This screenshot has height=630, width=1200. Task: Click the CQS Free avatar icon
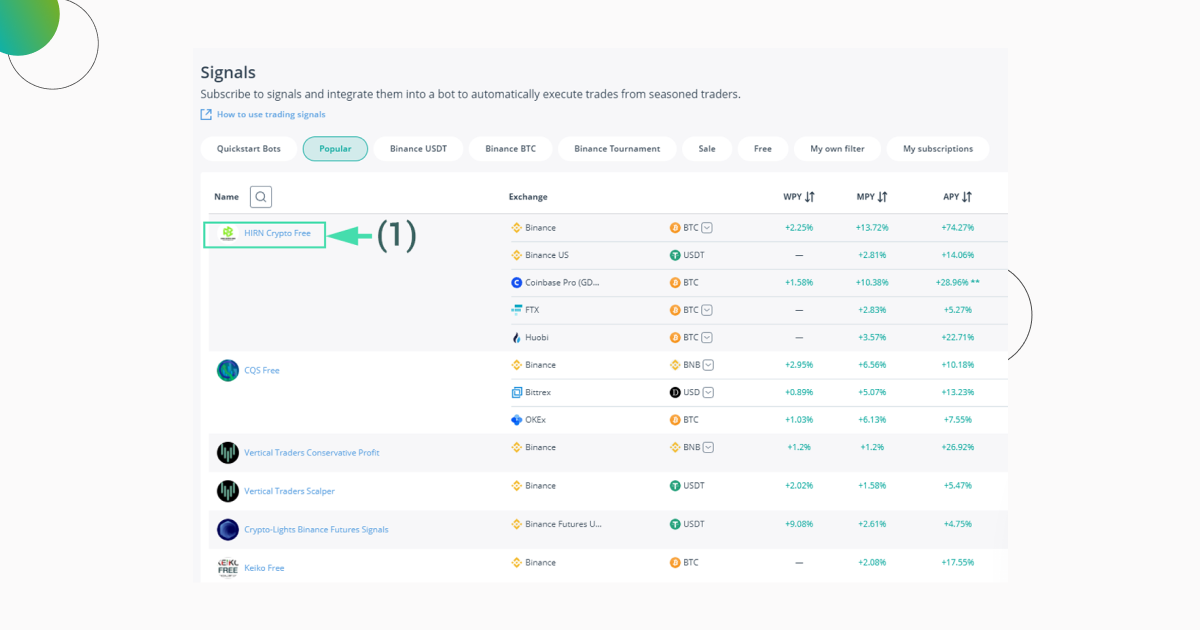click(x=228, y=370)
